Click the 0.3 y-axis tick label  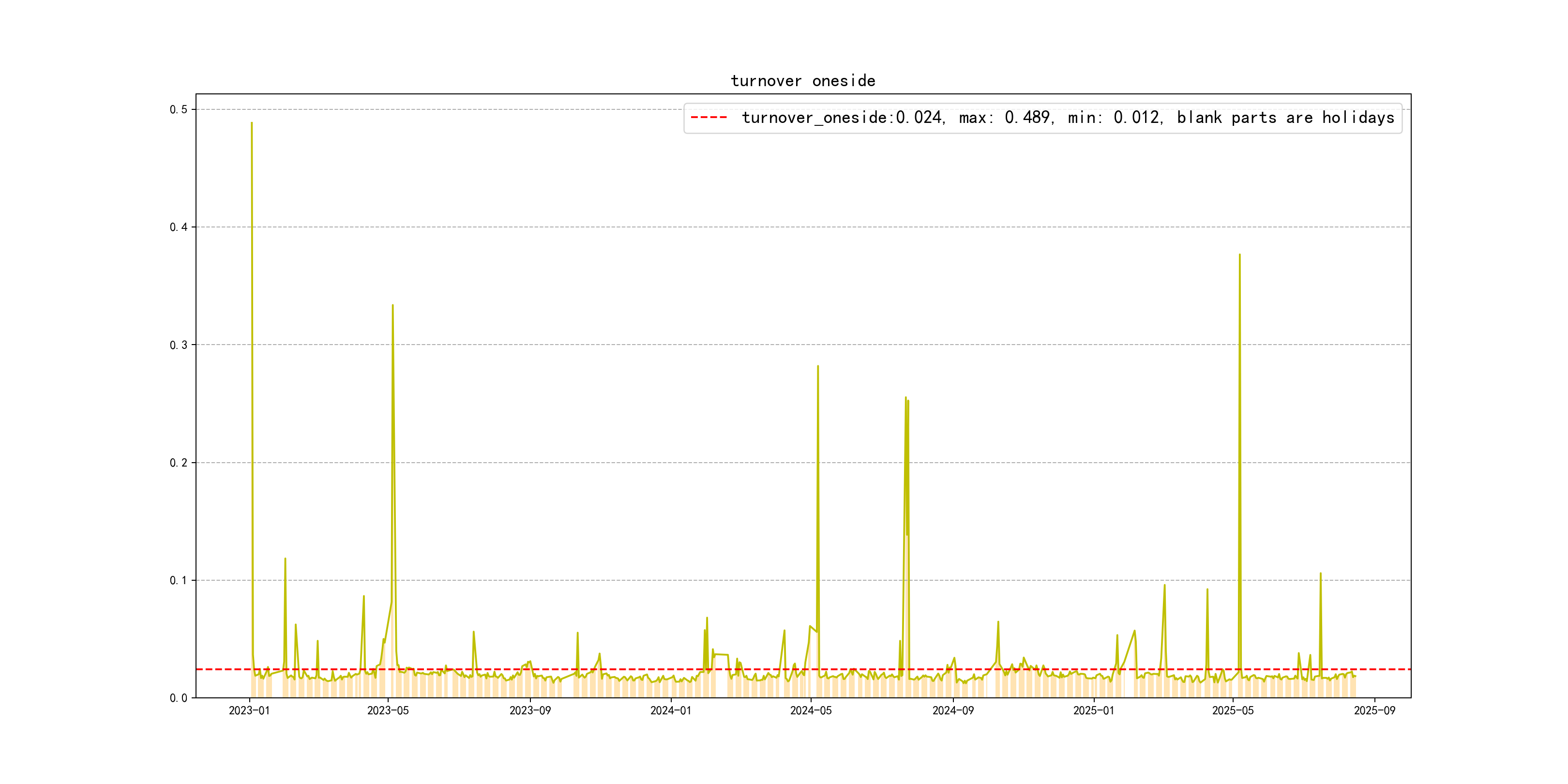click(179, 345)
